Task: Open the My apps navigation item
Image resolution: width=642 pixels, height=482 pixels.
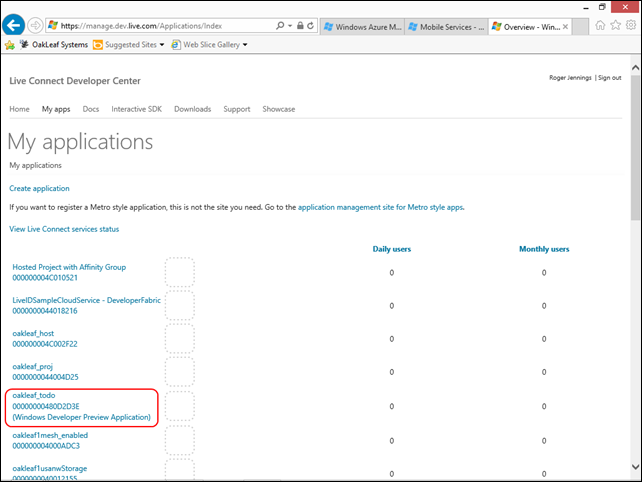Action: (56, 109)
